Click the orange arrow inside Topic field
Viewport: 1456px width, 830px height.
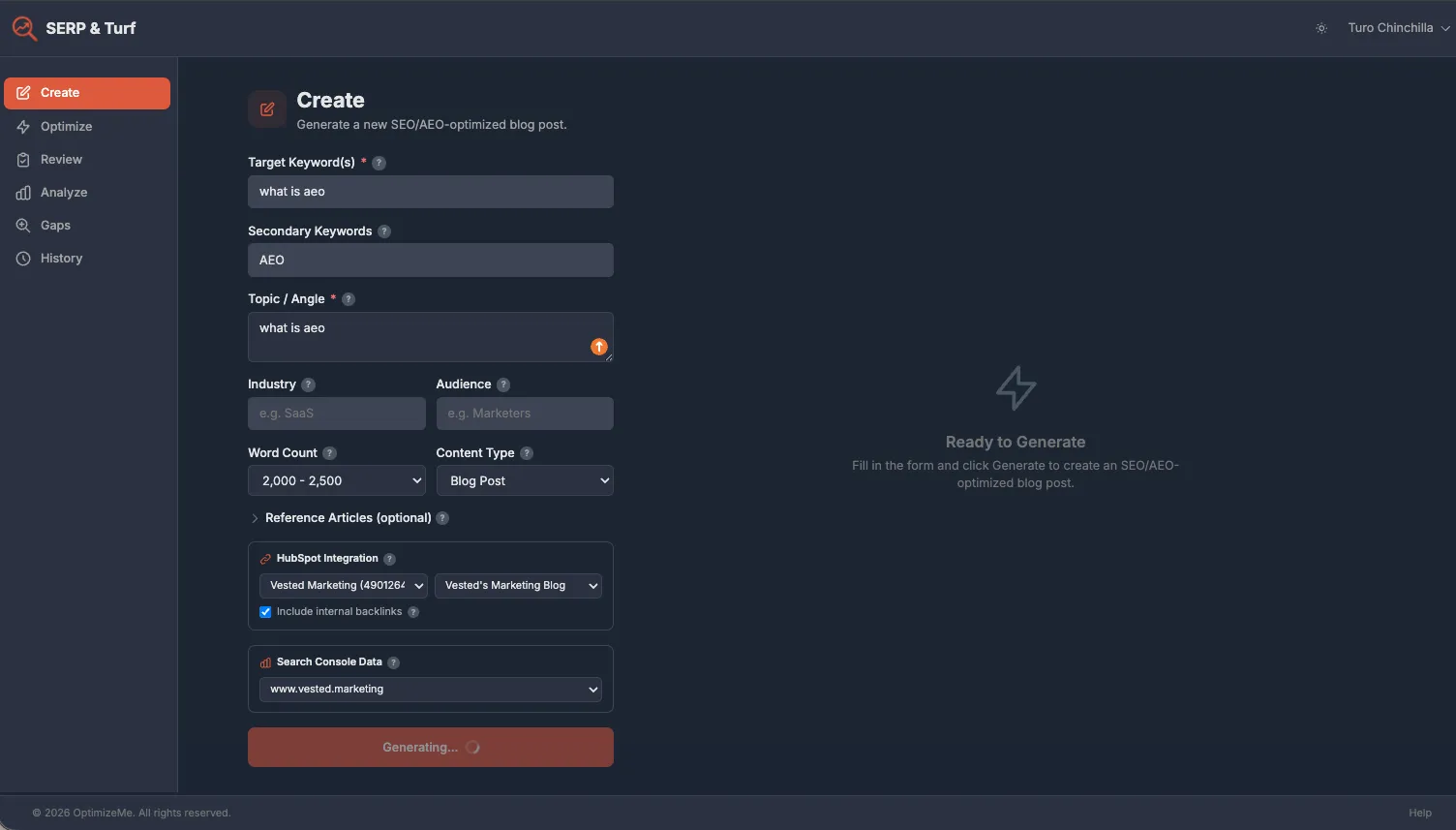tap(598, 346)
